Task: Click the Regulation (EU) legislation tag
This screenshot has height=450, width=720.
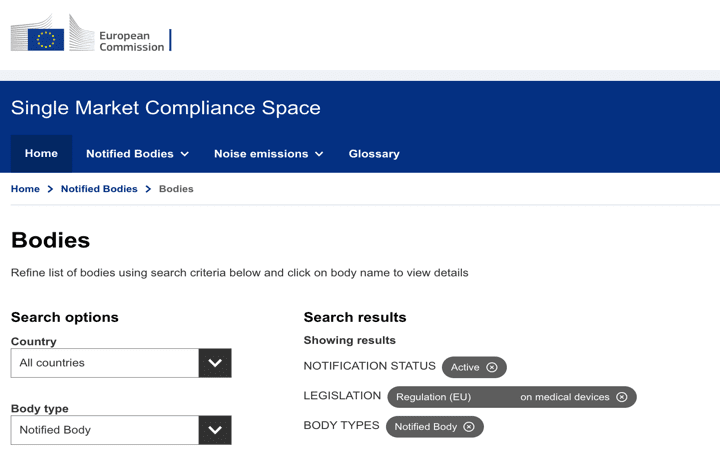Action: pos(512,397)
